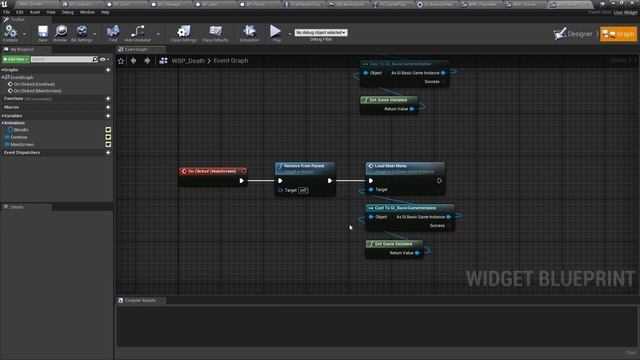Collapse the EventGraph tree node
Screen dimensions: 640x360
coord(3,77)
